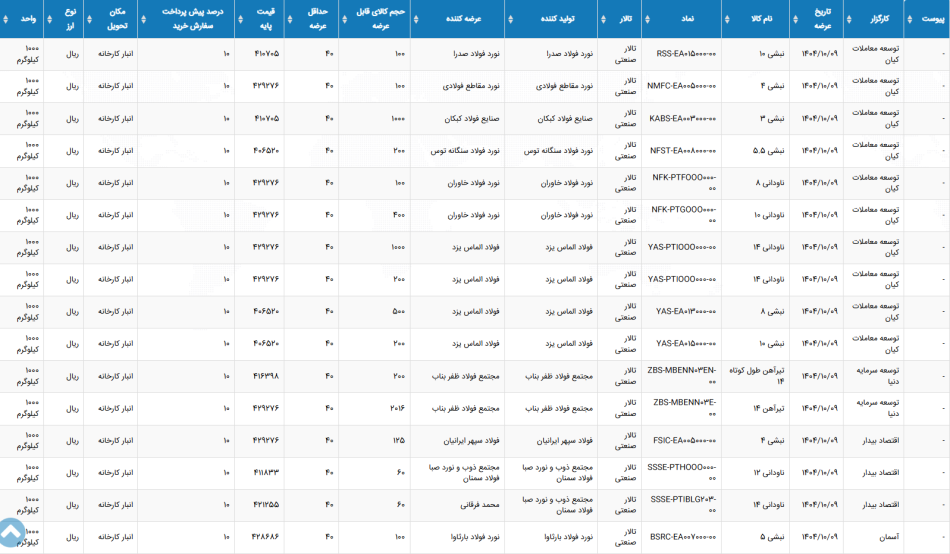The width and height of the screenshot is (950, 554).
Task: Sort table by تاریخ عرضه arrows
Action: pos(796,19)
